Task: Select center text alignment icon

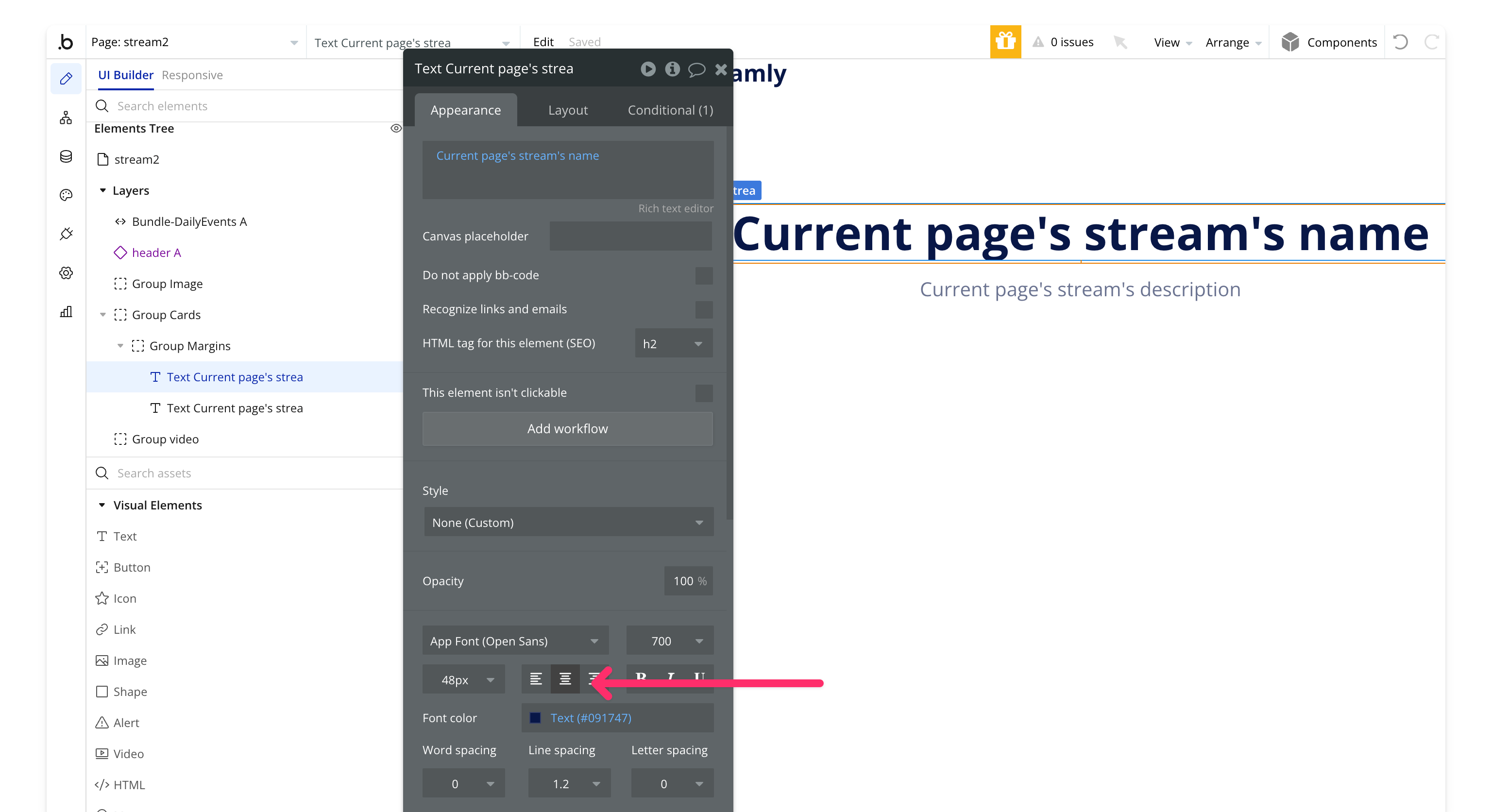Action: click(565, 679)
